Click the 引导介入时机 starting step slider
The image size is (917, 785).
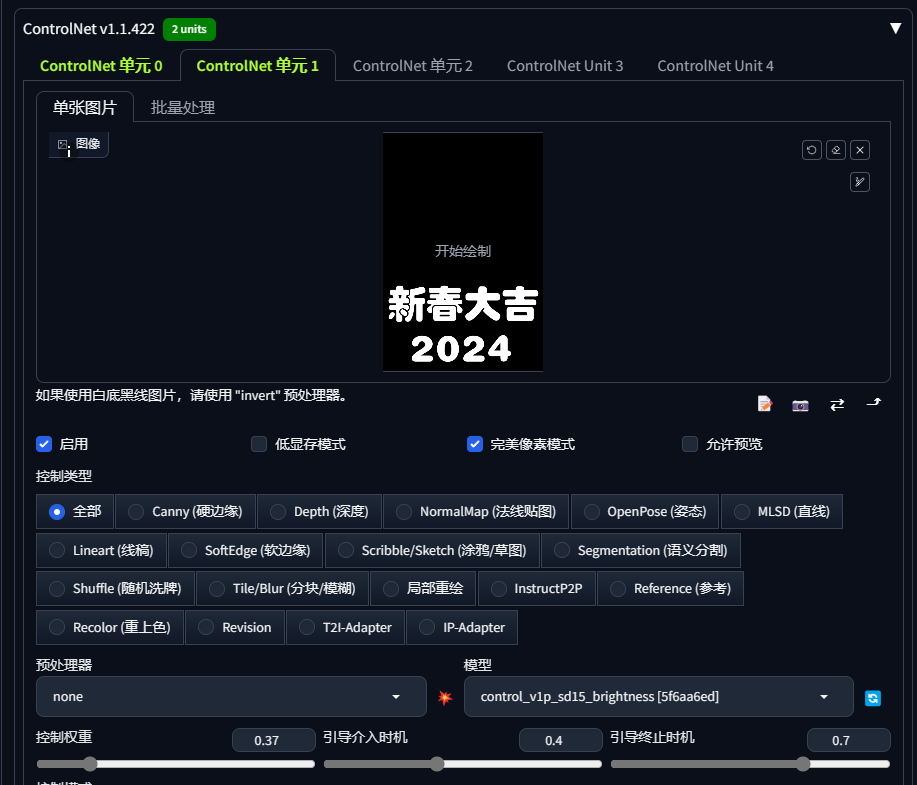[x=463, y=764]
